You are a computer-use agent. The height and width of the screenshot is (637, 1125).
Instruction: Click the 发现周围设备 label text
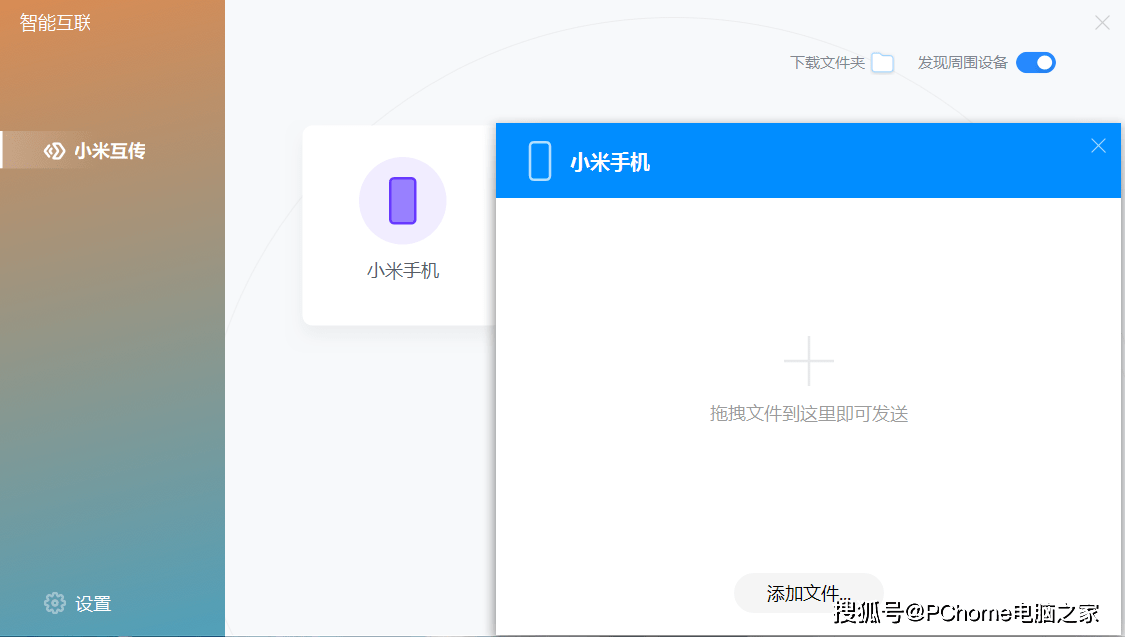tap(962, 63)
